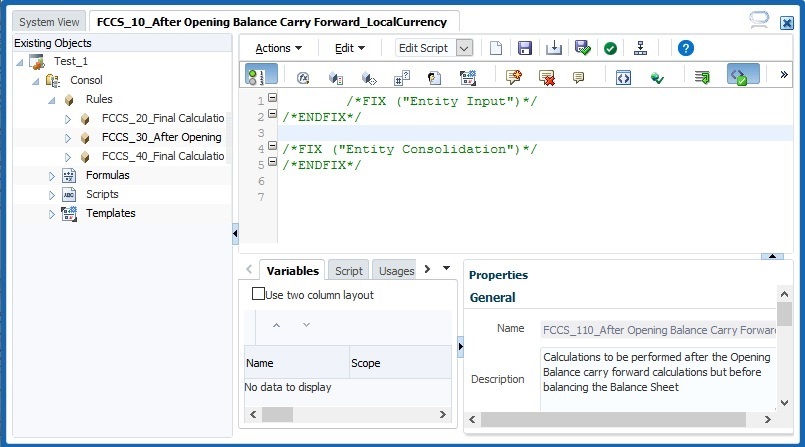Expand the FCCS_30_After Opening rule

click(x=68, y=138)
